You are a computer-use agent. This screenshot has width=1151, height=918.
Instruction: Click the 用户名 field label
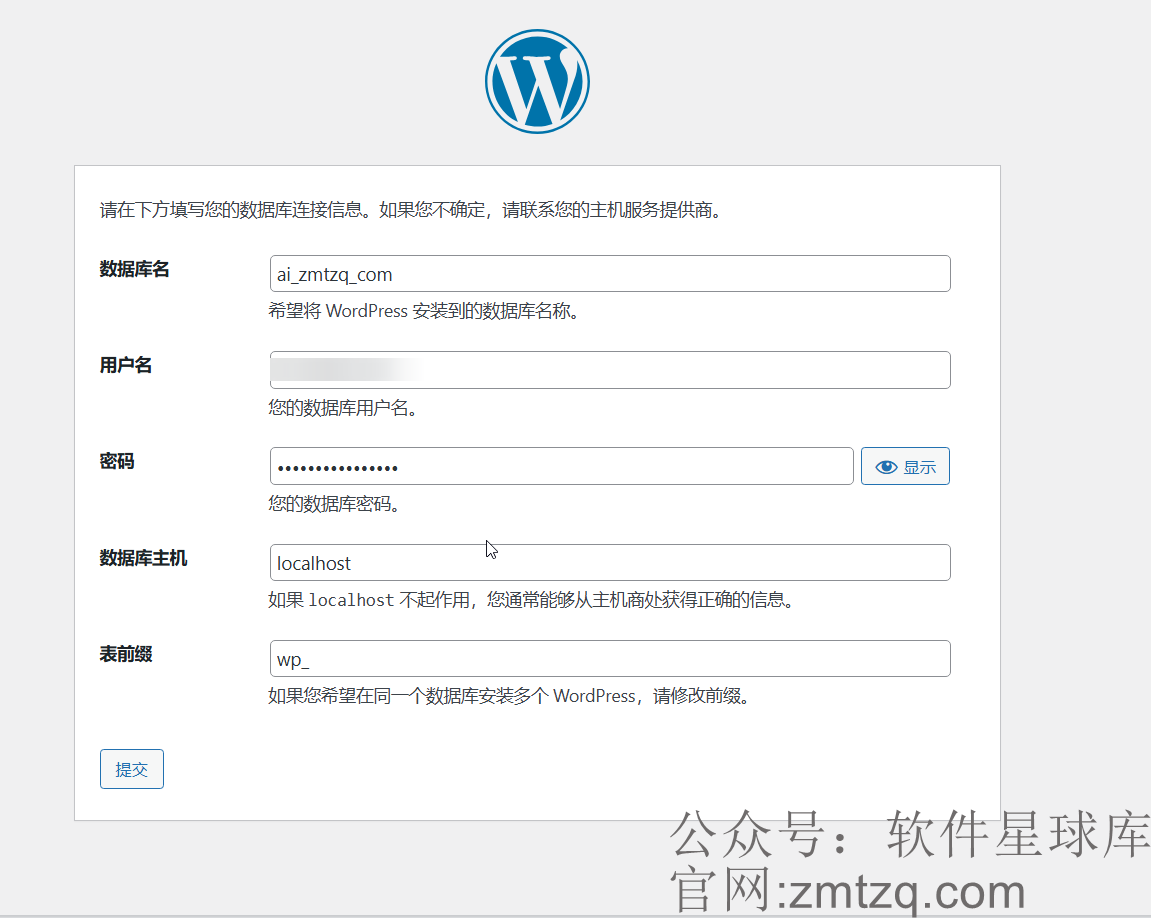(126, 365)
